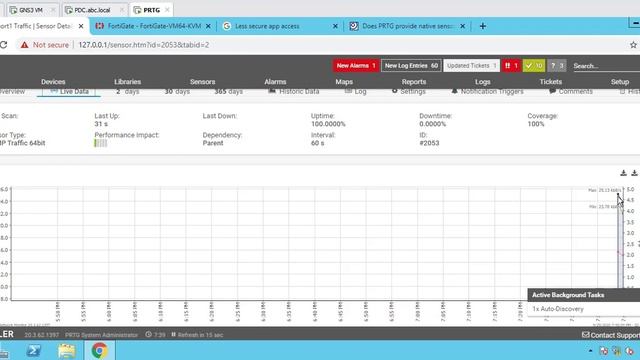
Task: Close the FortiGate browser tab
Action: (208, 26)
